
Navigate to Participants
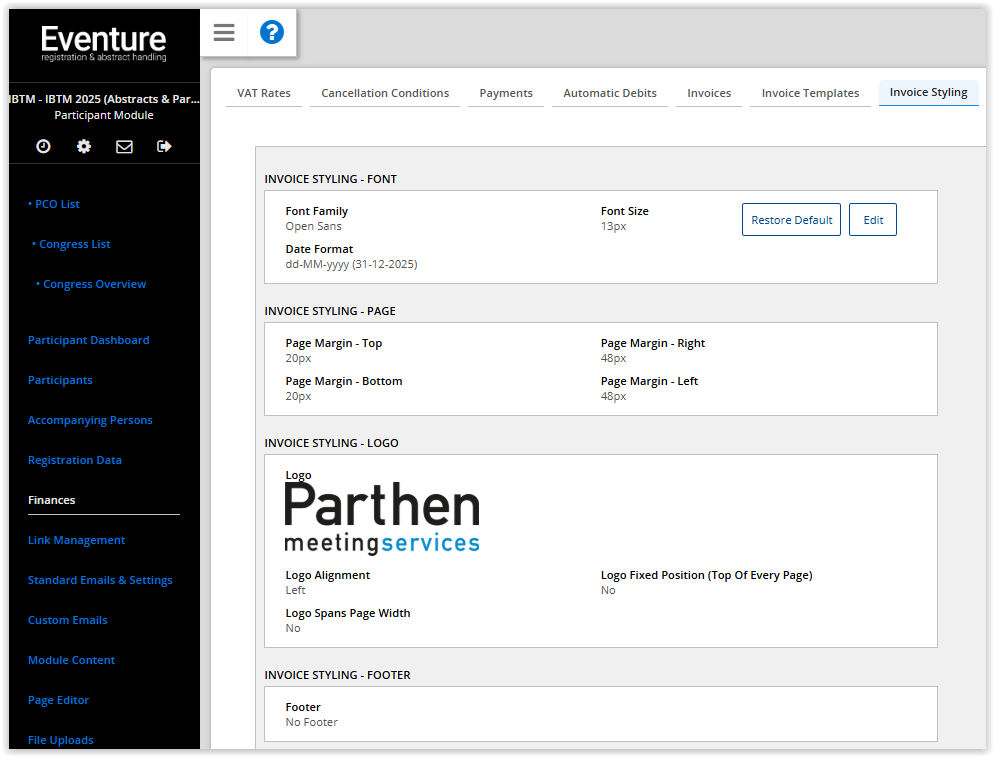tap(60, 380)
